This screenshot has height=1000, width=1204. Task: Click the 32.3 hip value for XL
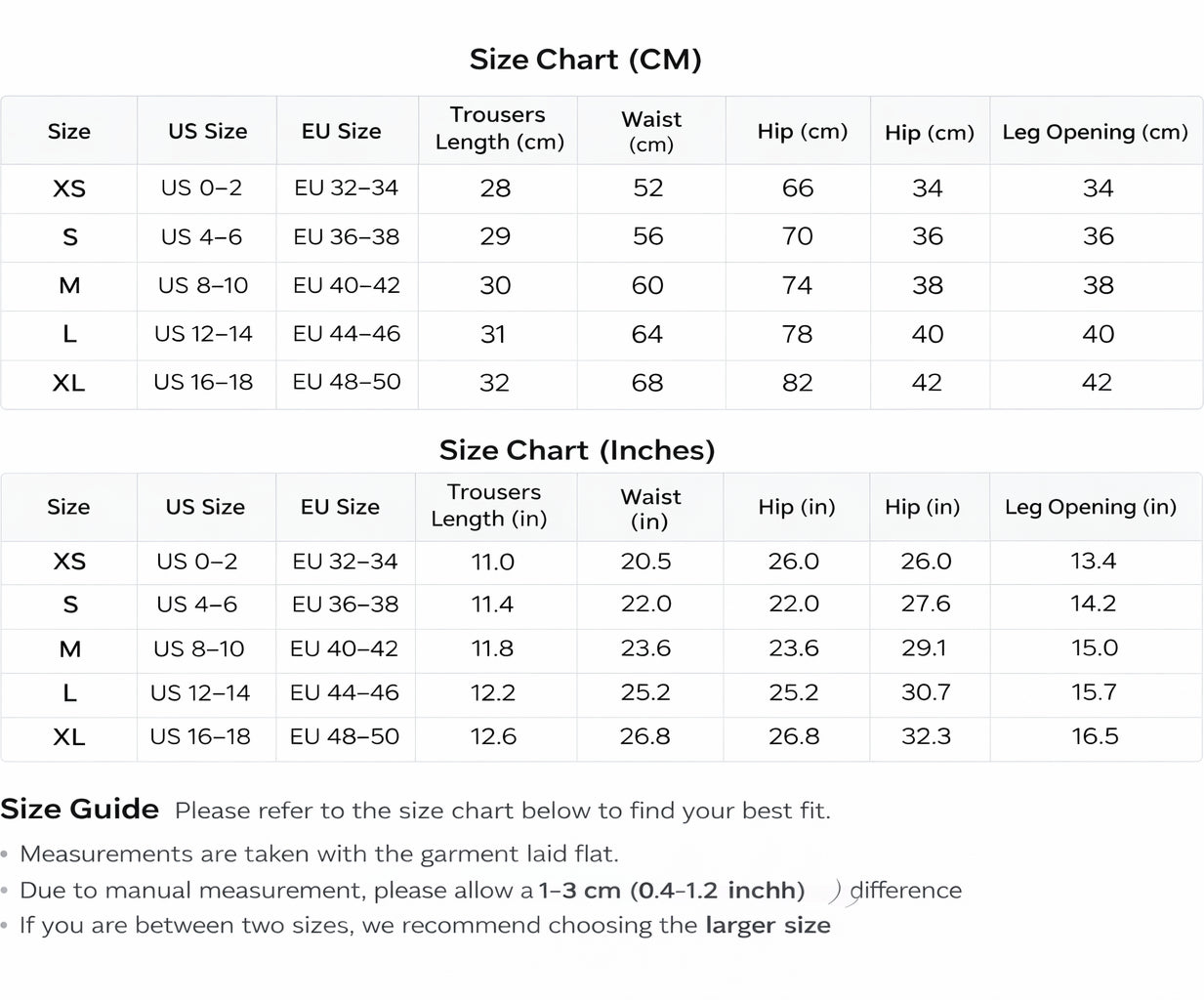[926, 736]
